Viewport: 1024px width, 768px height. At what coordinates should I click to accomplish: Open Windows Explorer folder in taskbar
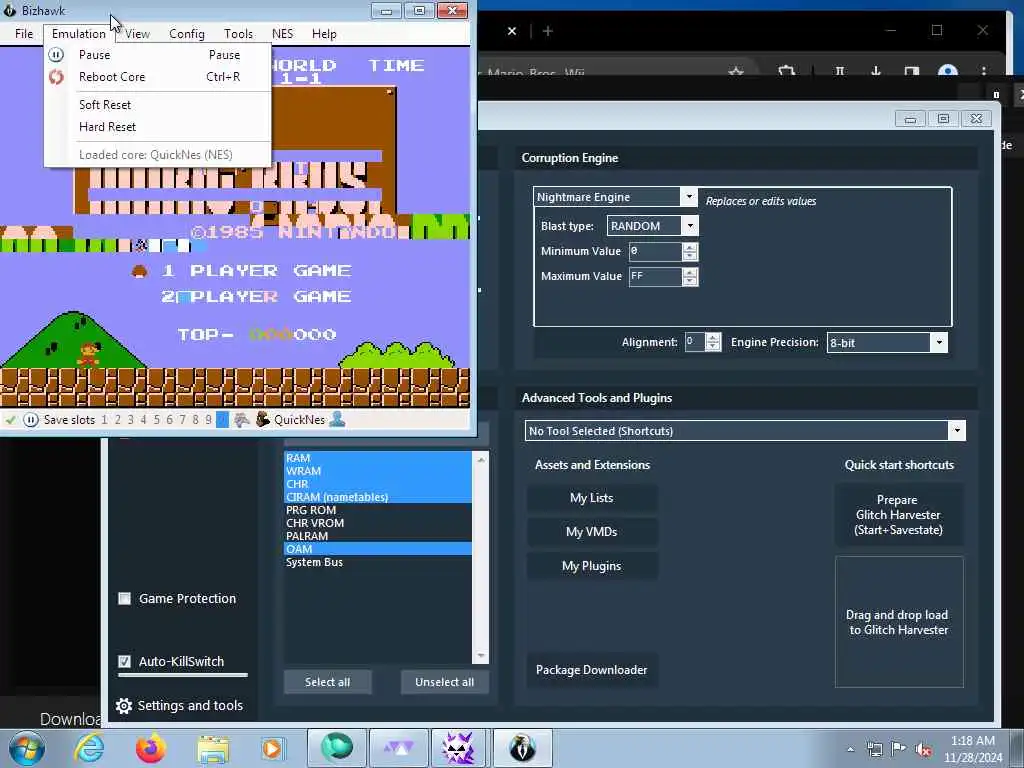pyautogui.click(x=213, y=749)
